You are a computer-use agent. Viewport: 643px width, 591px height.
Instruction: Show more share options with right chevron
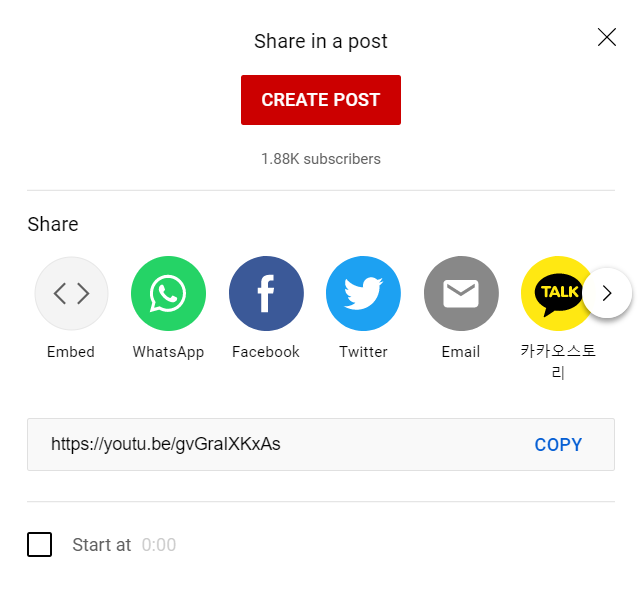coord(607,293)
